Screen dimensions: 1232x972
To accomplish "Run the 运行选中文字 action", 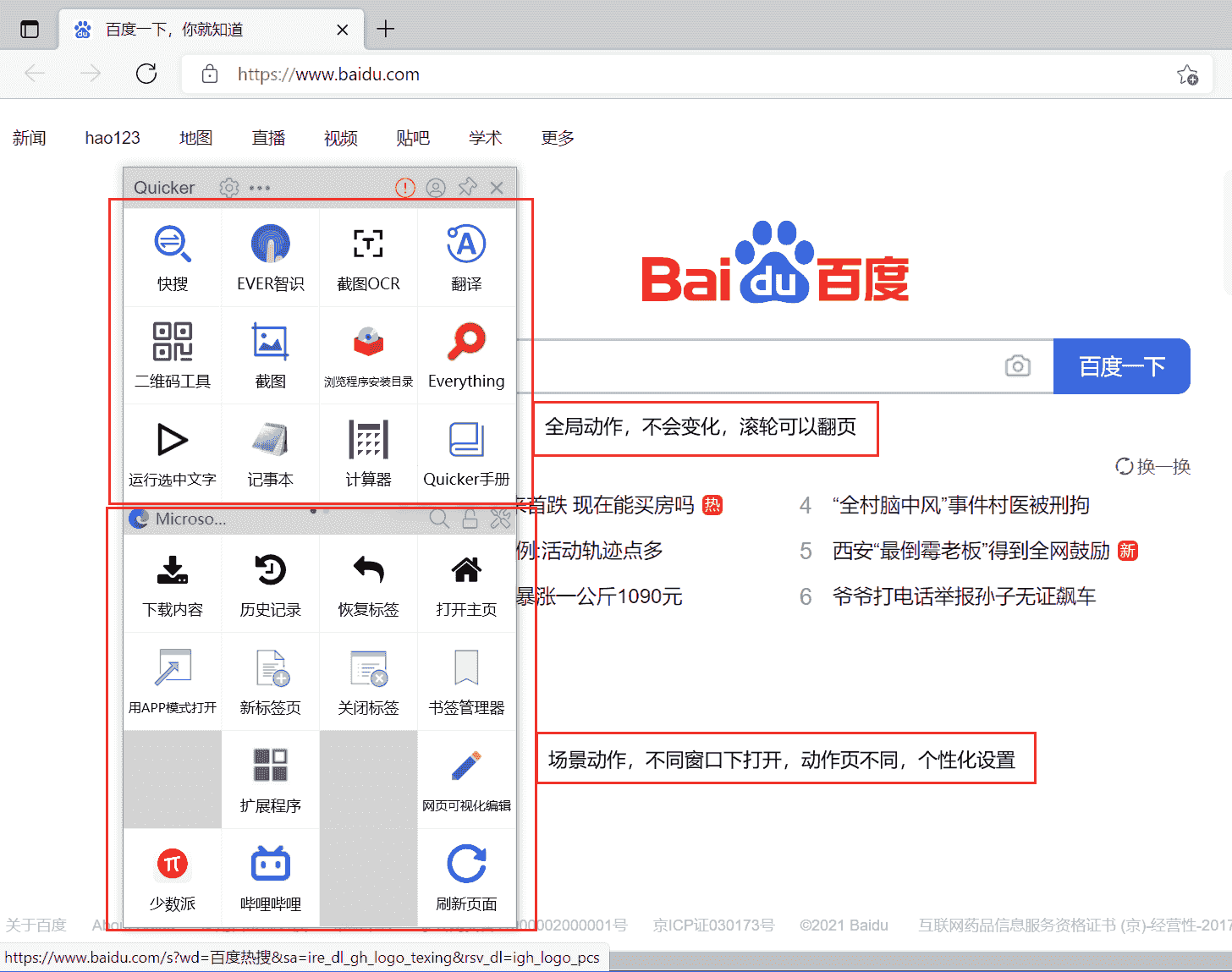I will coord(173,453).
